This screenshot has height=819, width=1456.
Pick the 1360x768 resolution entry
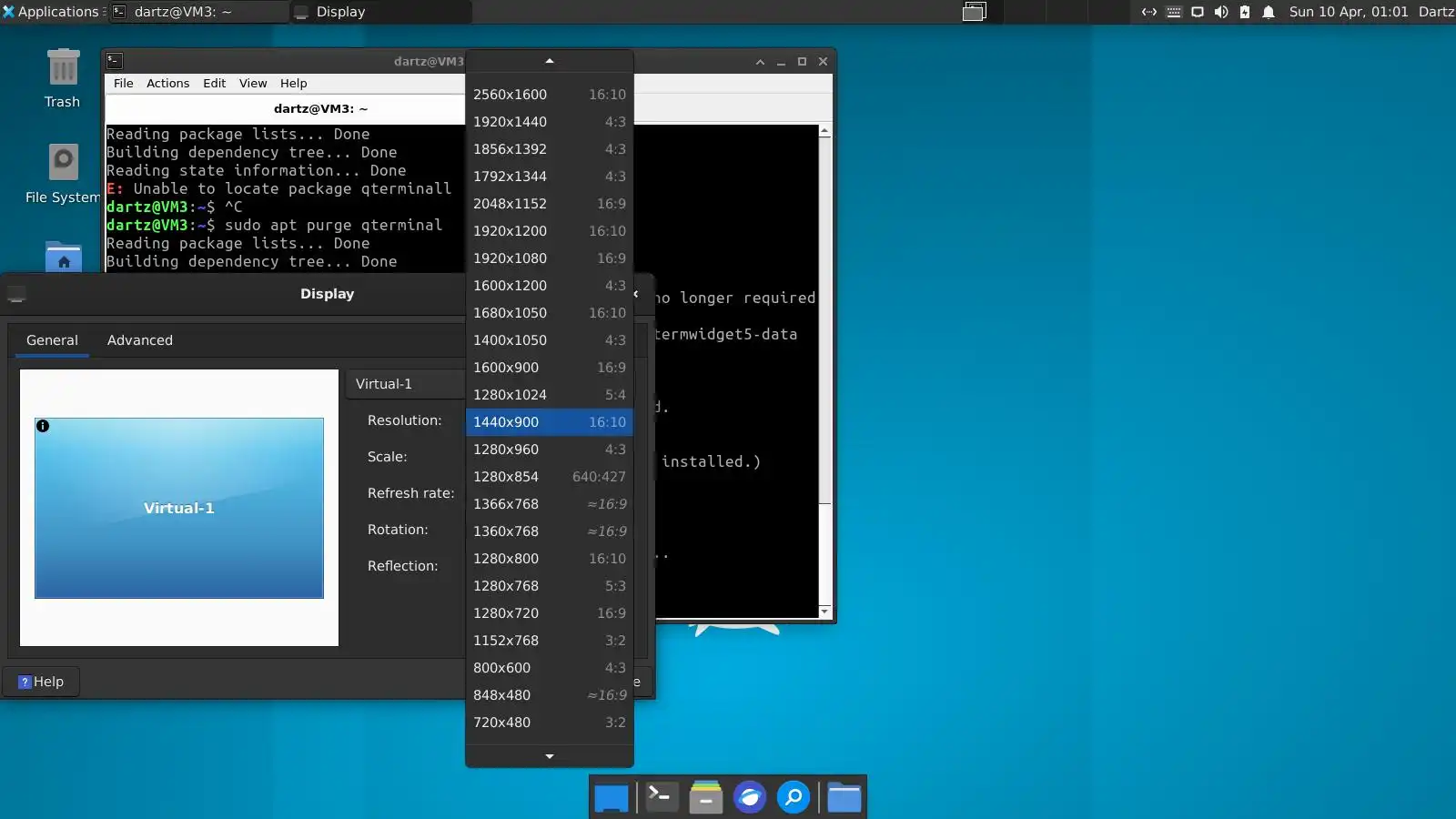549,531
